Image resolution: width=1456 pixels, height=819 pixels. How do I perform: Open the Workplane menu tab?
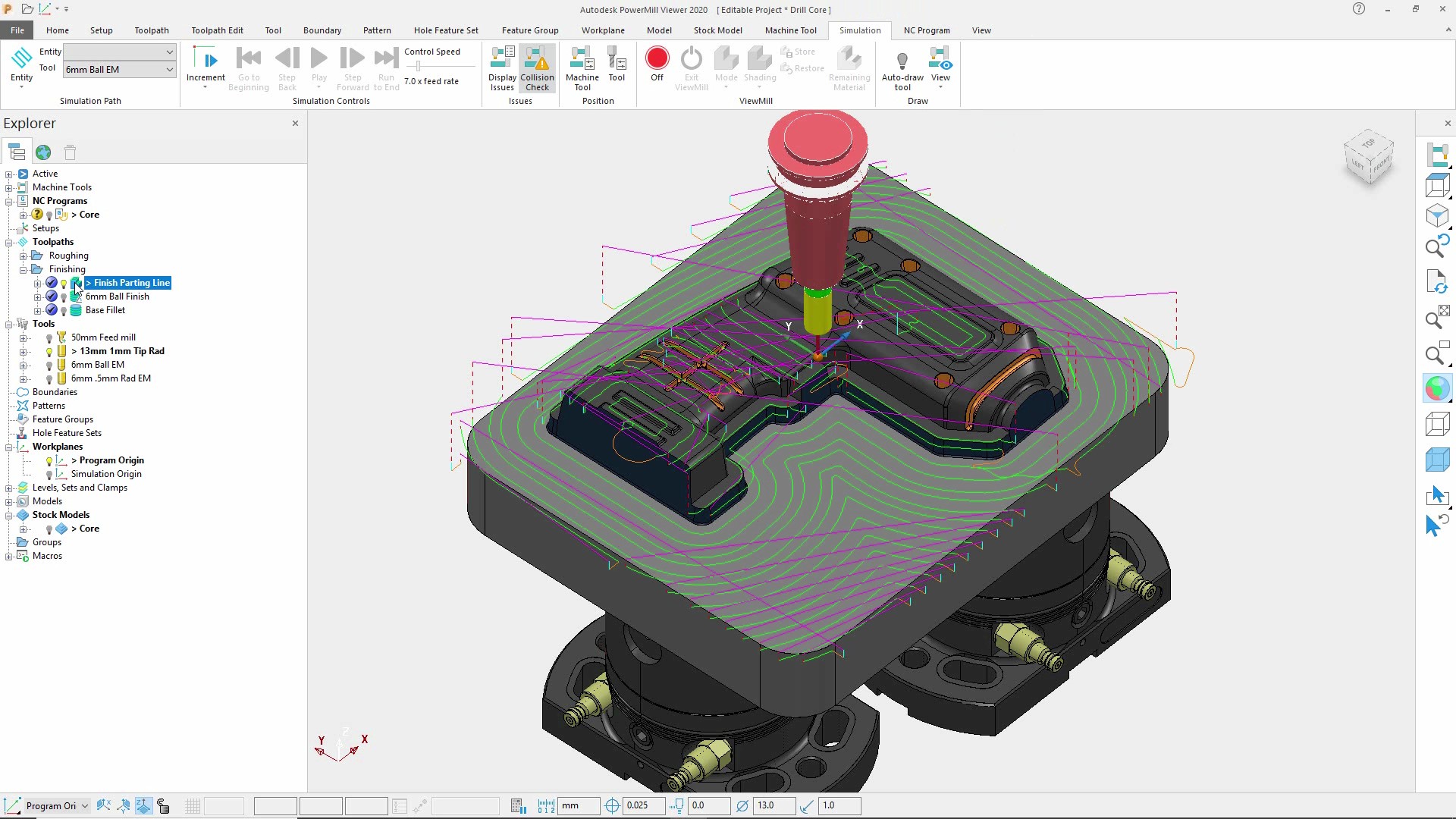tap(603, 30)
